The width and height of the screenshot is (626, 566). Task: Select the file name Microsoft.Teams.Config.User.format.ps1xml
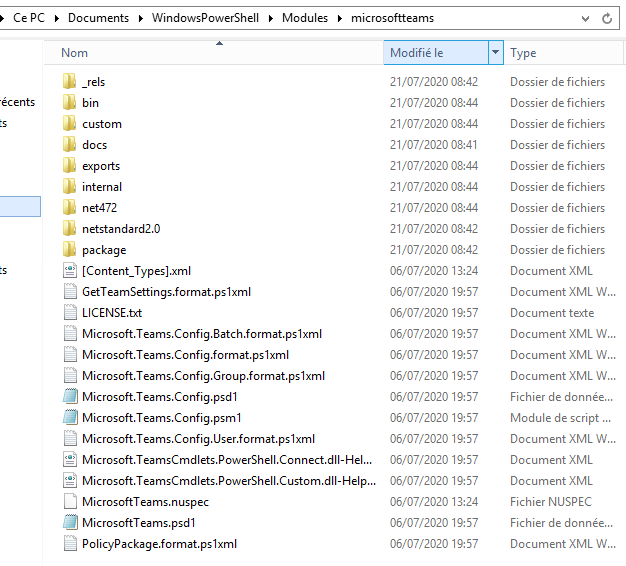pyautogui.click(x=198, y=439)
